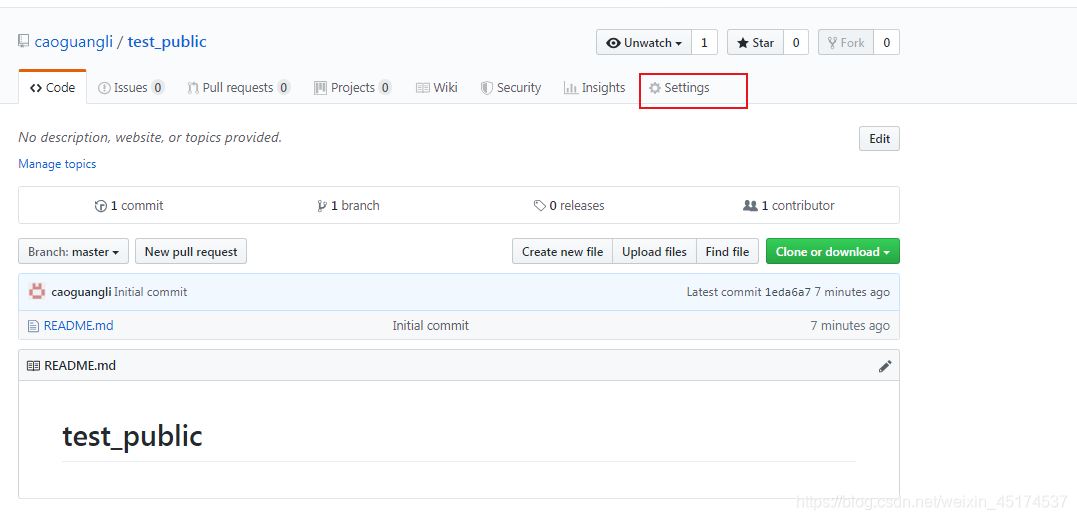View the 1 contributor page
This screenshot has width=1077, height=520.
click(x=789, y=205)
